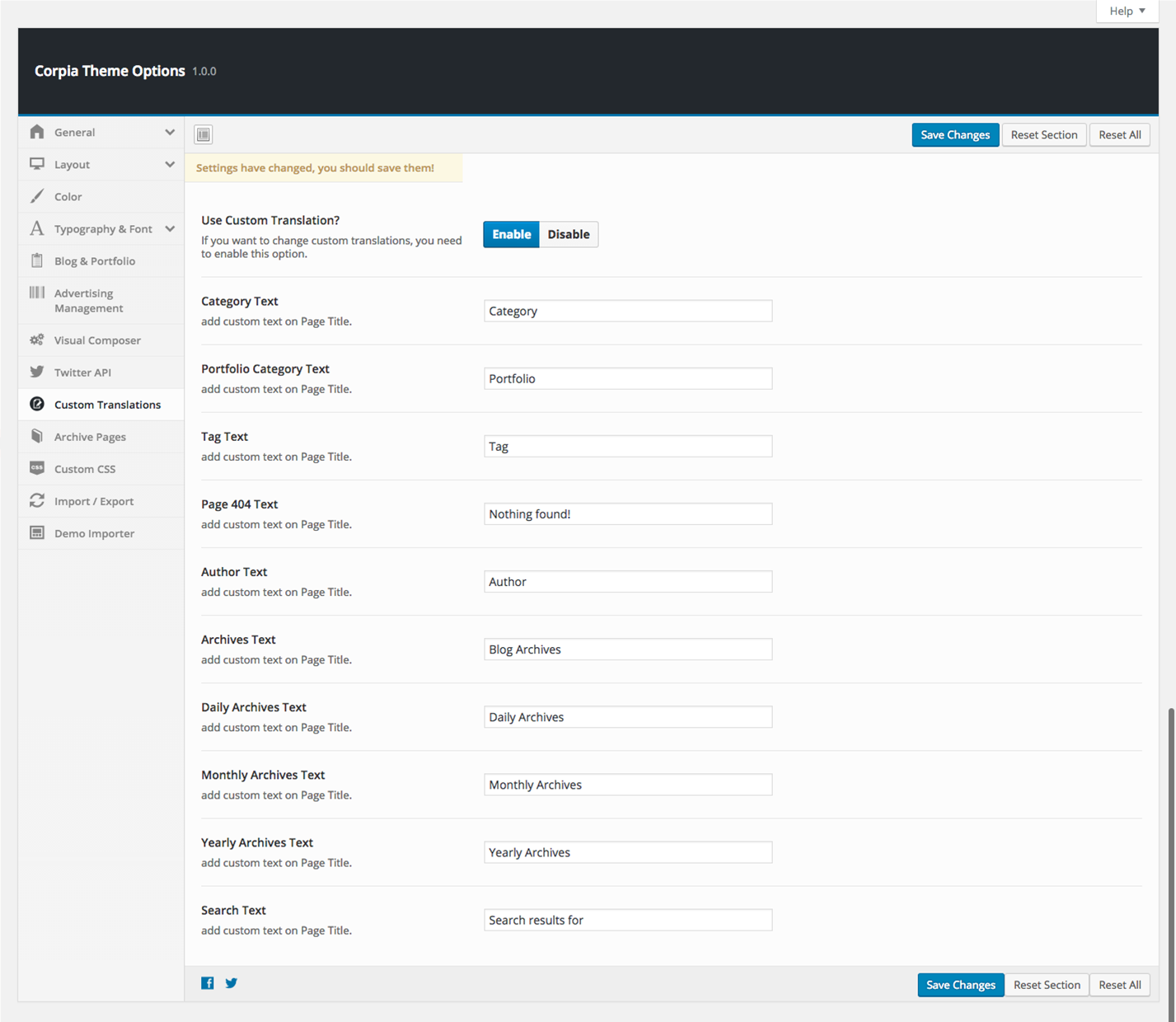Click the Custom CSS icon in sidebar
This screenshot has width=1176, height=1022.
pos(37,468)
